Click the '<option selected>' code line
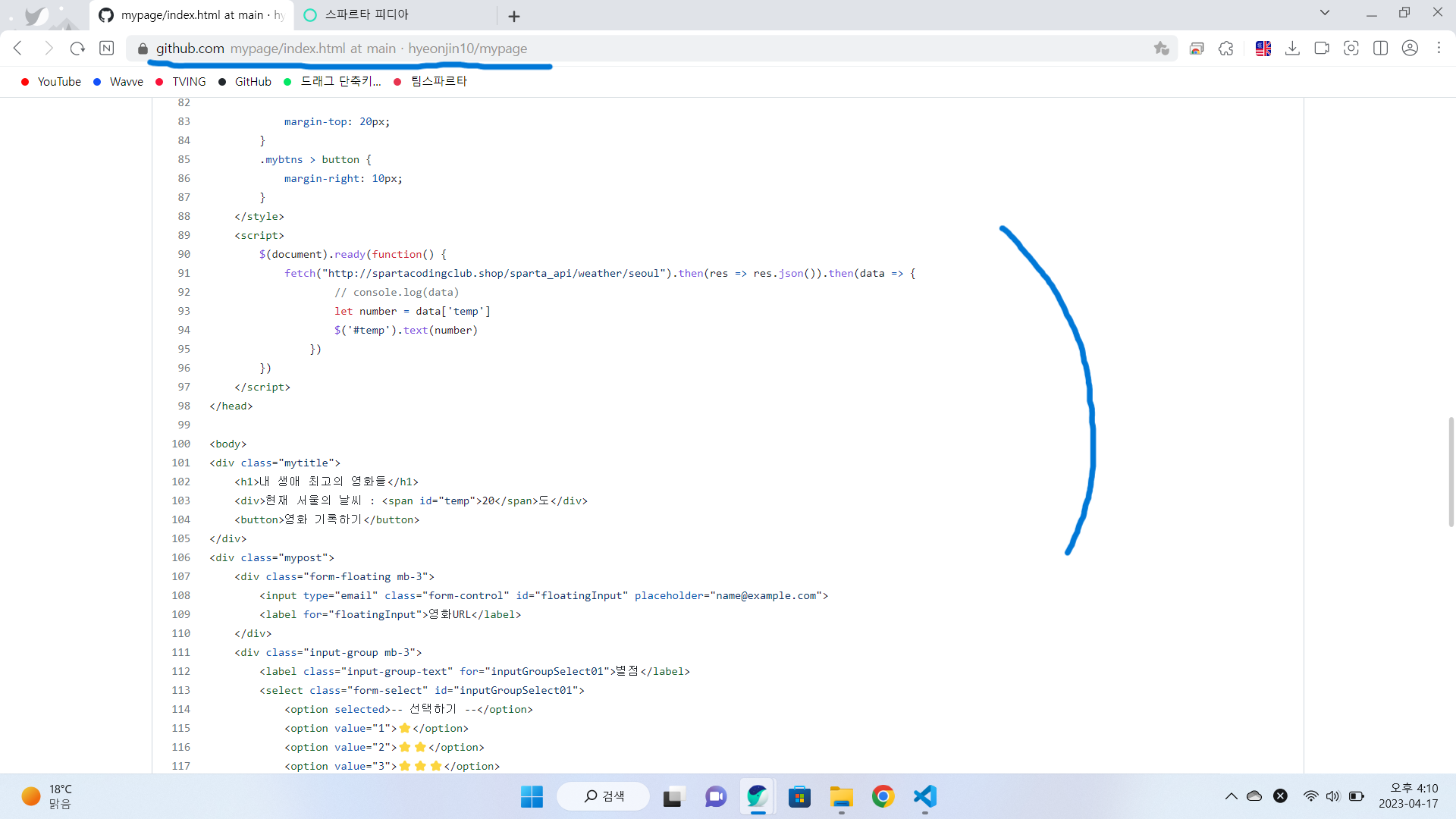Image resolution: width=1456 pixels, height=819 pixels. (409, 709)
